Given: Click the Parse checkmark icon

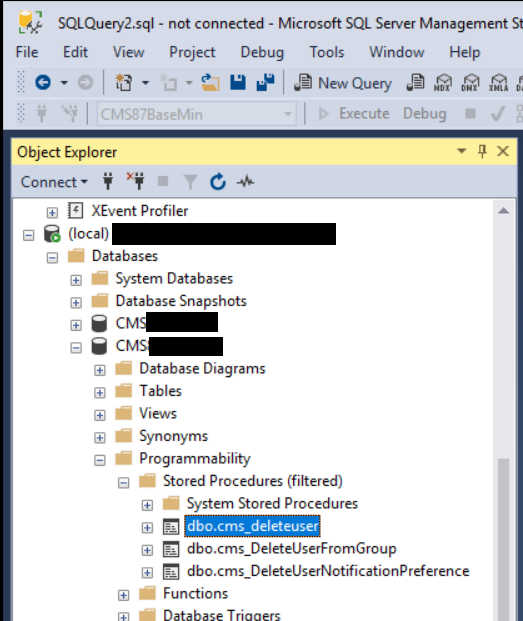Looking at the screenshot, I should tap(497, 114).
